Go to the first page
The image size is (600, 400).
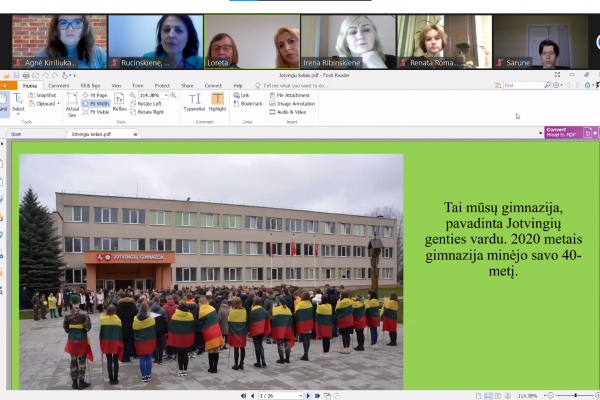point(243,396)
